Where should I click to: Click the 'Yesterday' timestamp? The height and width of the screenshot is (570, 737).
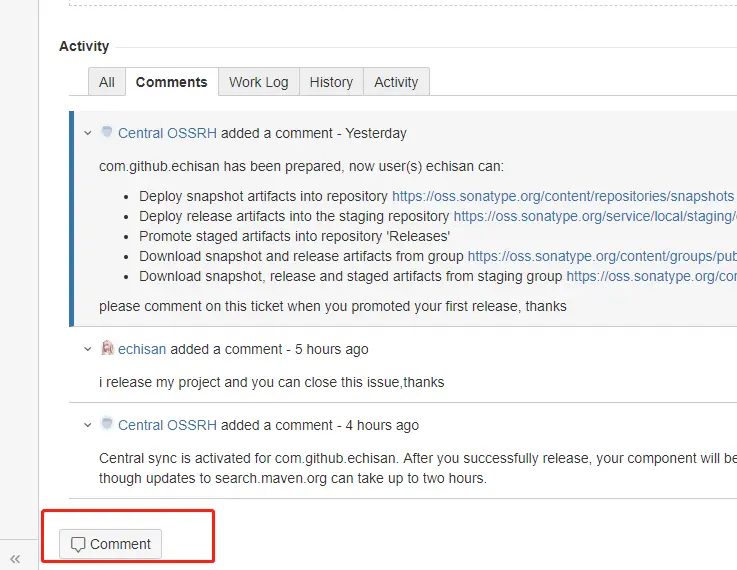pyautogui.click(x=376, y=133)
